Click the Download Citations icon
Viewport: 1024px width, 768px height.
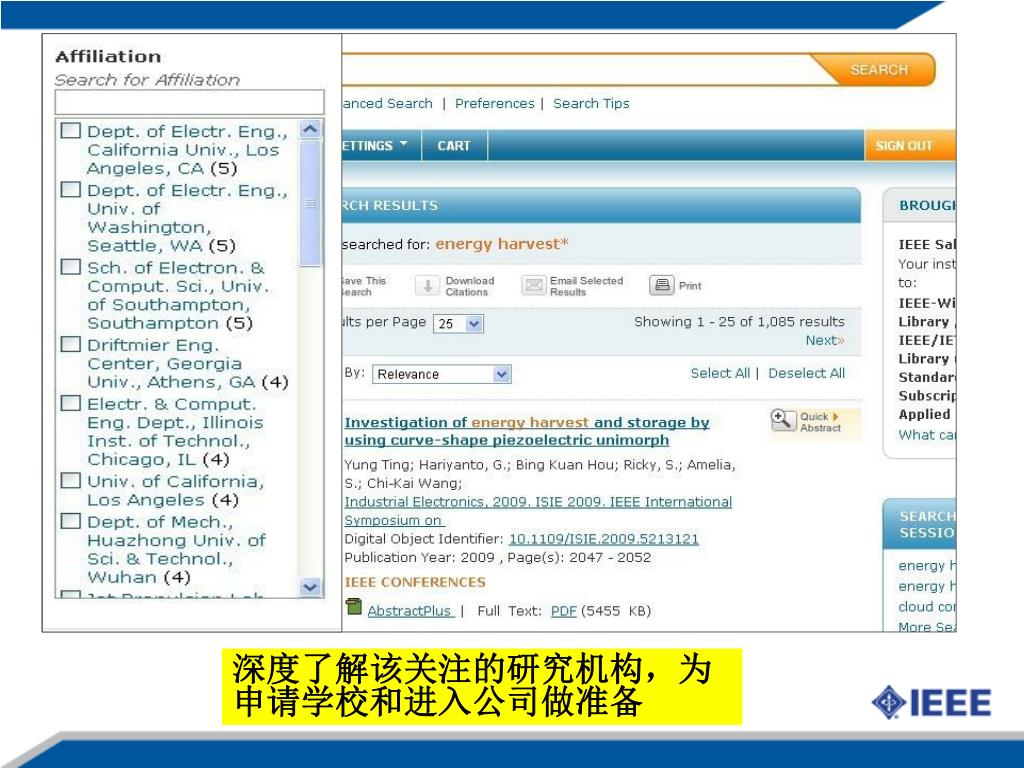click(427, 285)
